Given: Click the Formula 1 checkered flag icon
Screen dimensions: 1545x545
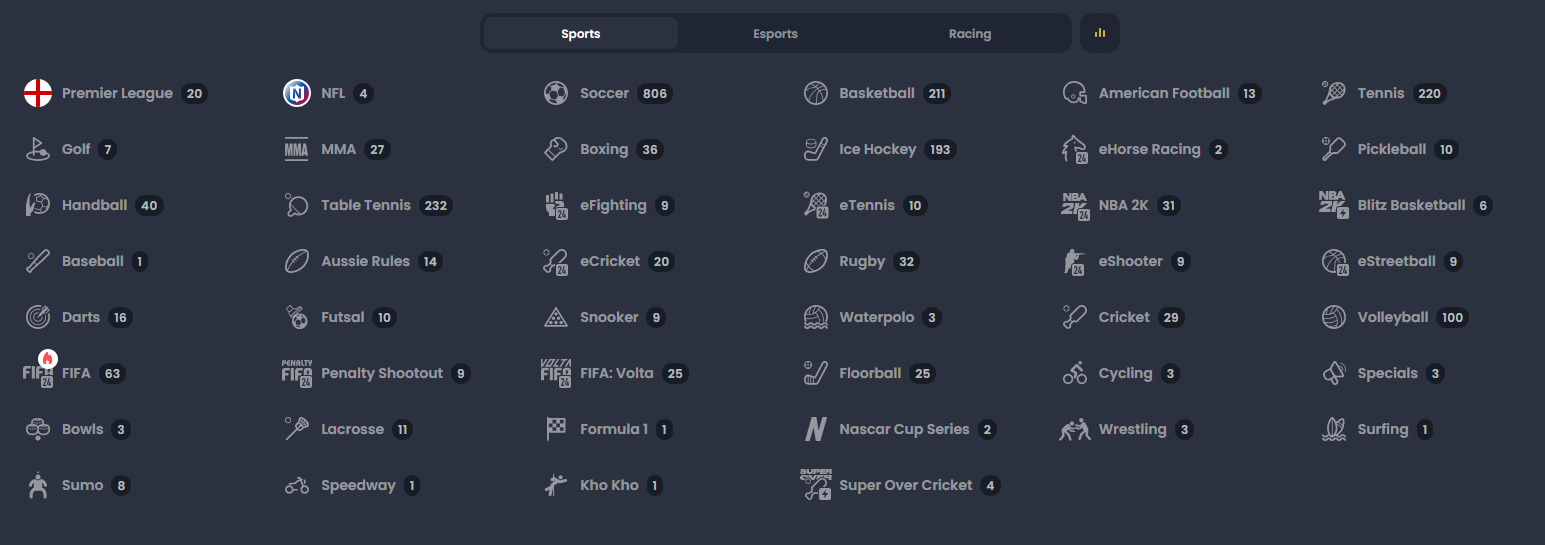Looking at the screenshot, I should pos(556,429).
